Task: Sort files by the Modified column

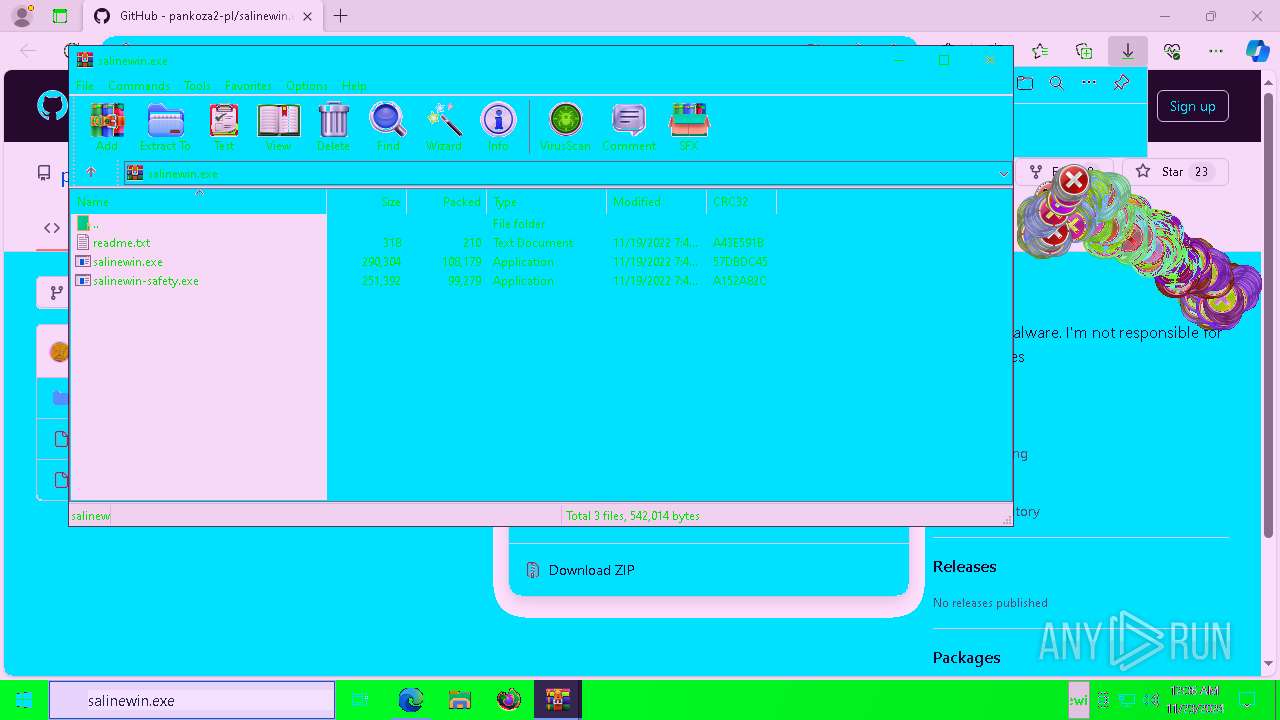Action: (x=656, y=202)
